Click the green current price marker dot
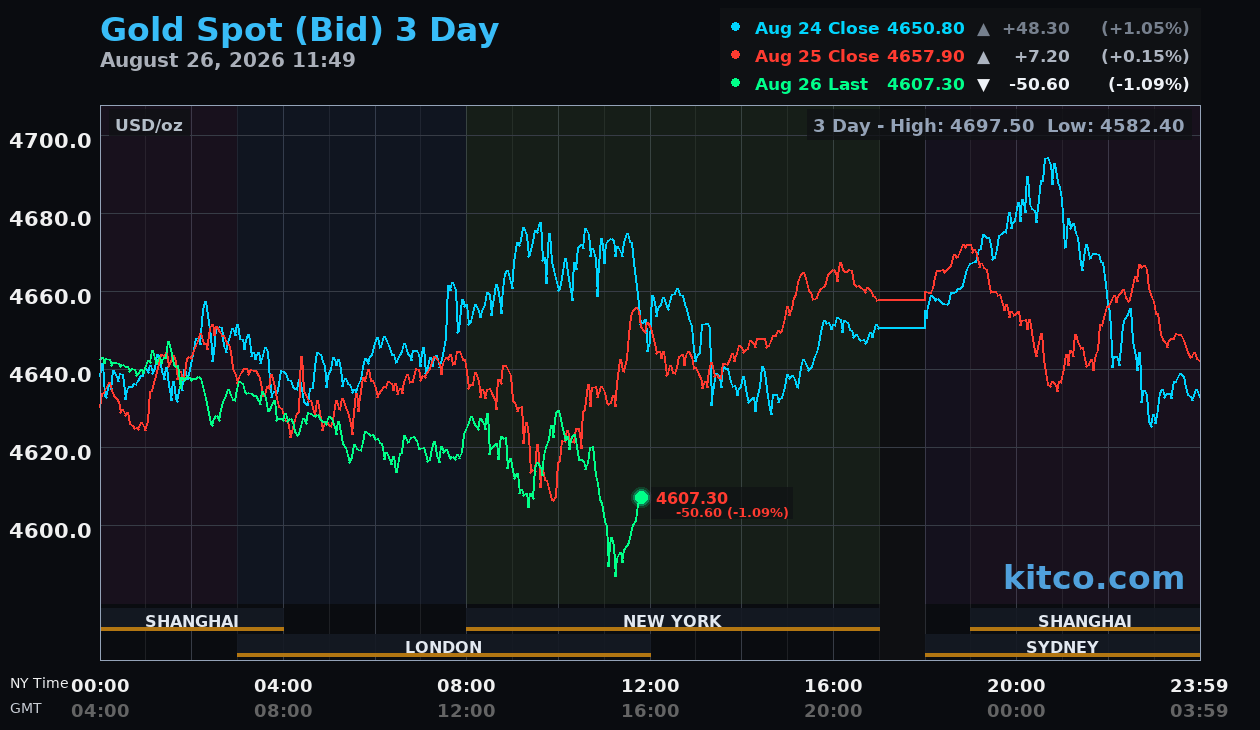 click(x=641, y=497)
